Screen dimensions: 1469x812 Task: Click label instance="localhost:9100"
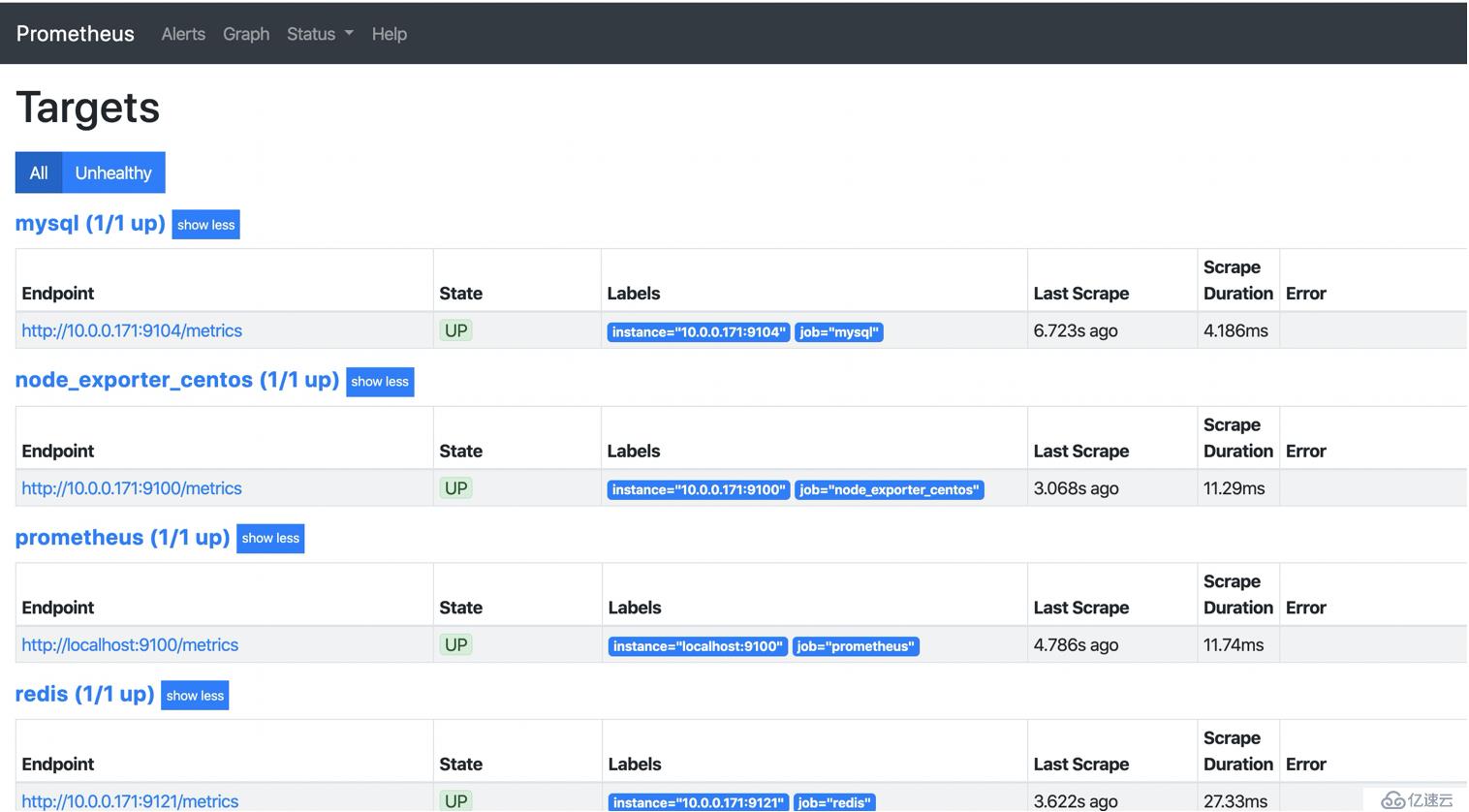pos(698,646)
